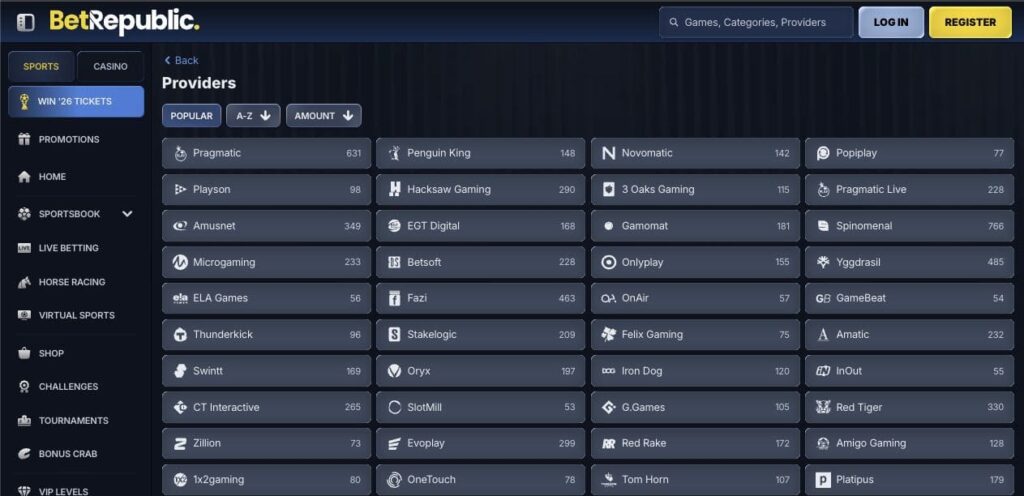This screenshot has height=496, width=1024.
Task: Toggle the sidebar collapse icon
Action: point(25,22)
